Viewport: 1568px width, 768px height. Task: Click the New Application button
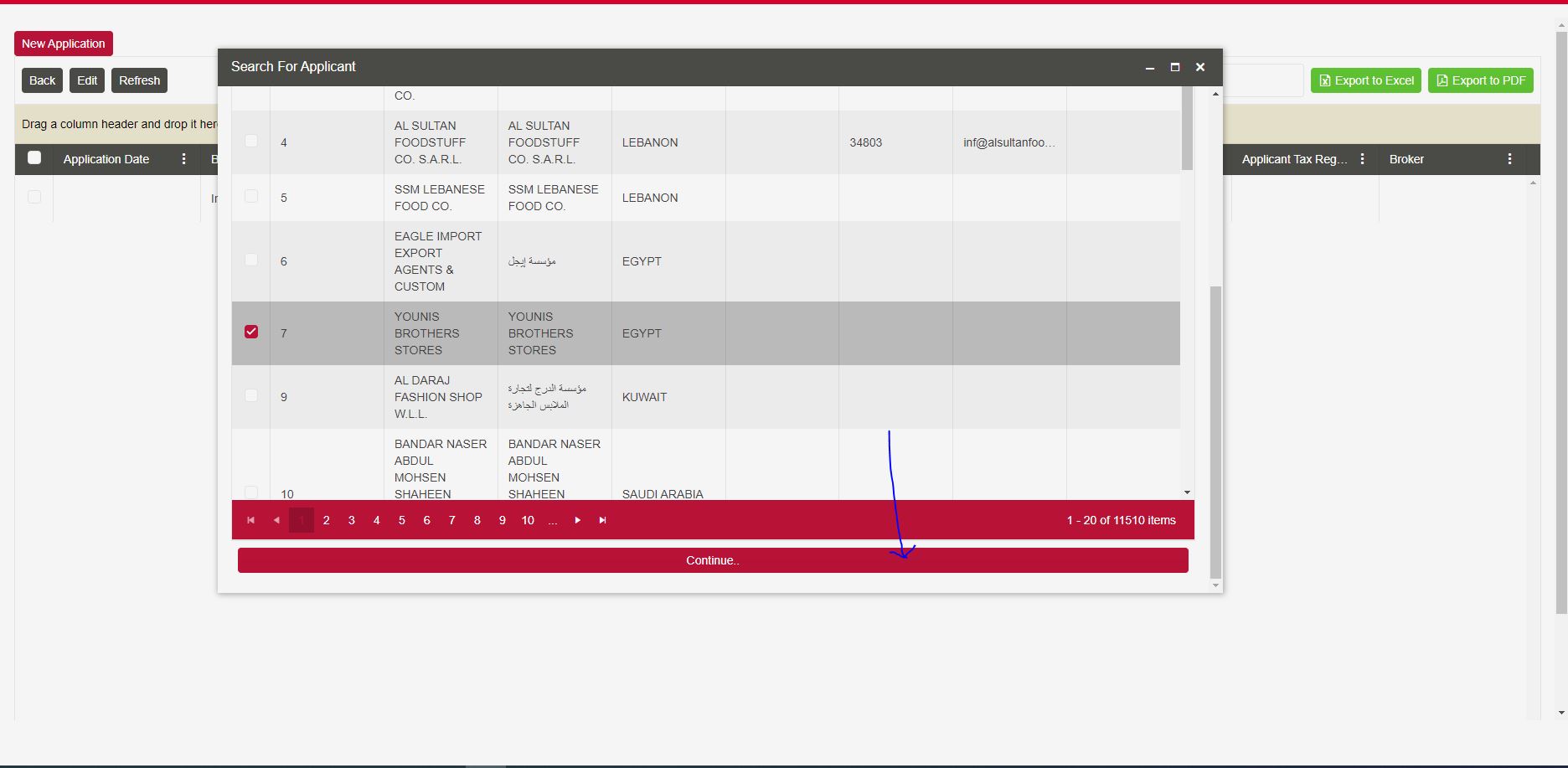[64, 44]
